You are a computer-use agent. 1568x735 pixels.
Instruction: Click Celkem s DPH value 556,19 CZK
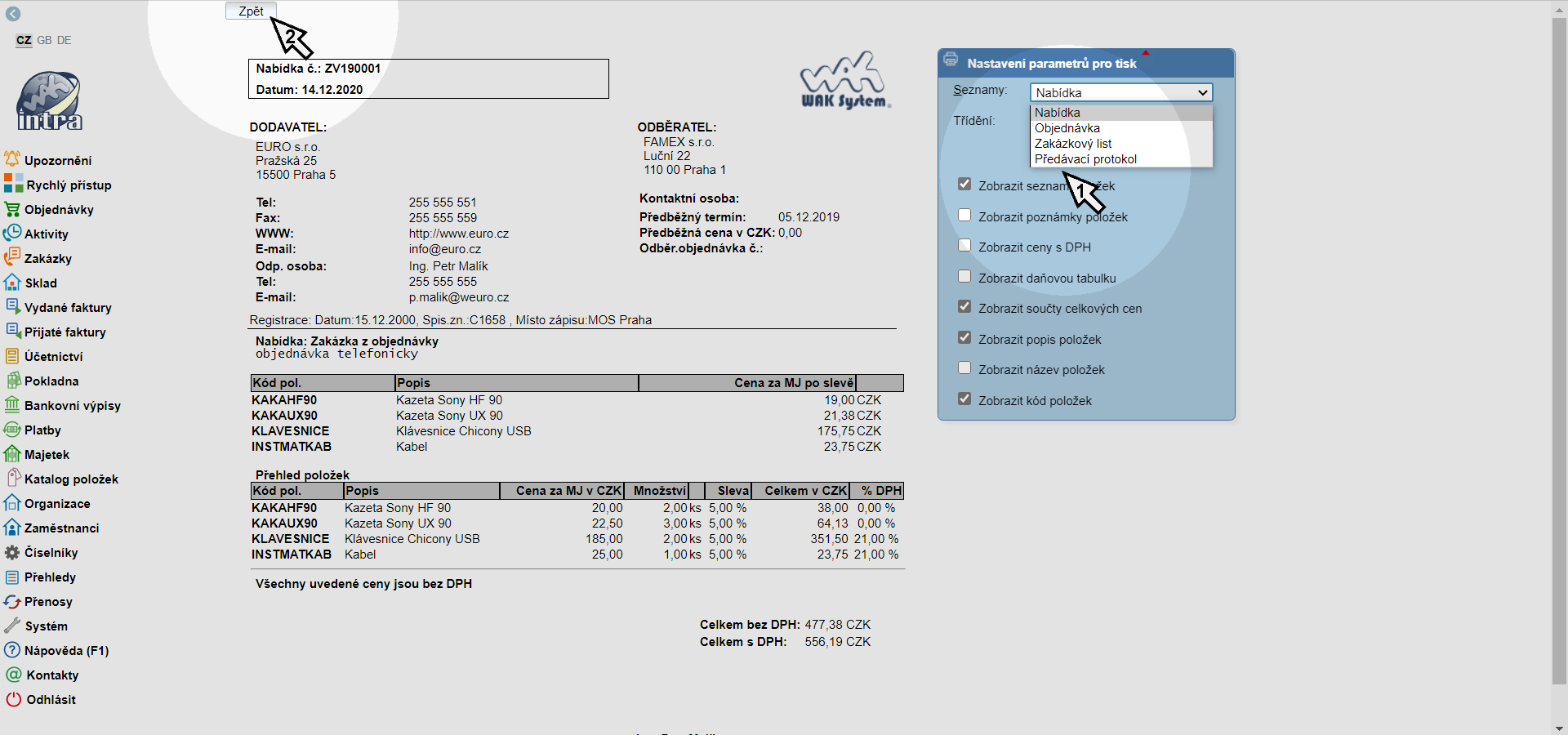(838, 642)
